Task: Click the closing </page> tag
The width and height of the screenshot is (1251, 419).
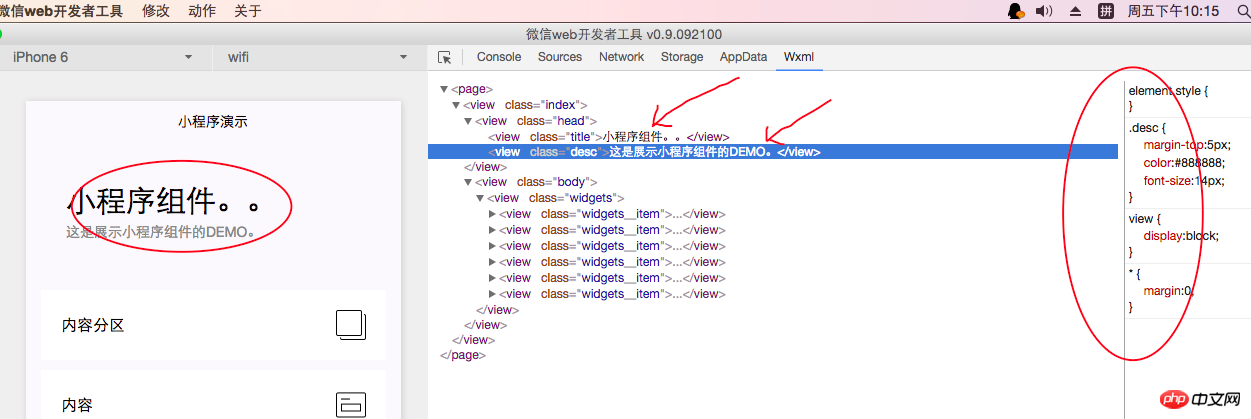Action: tap(463, 355)
